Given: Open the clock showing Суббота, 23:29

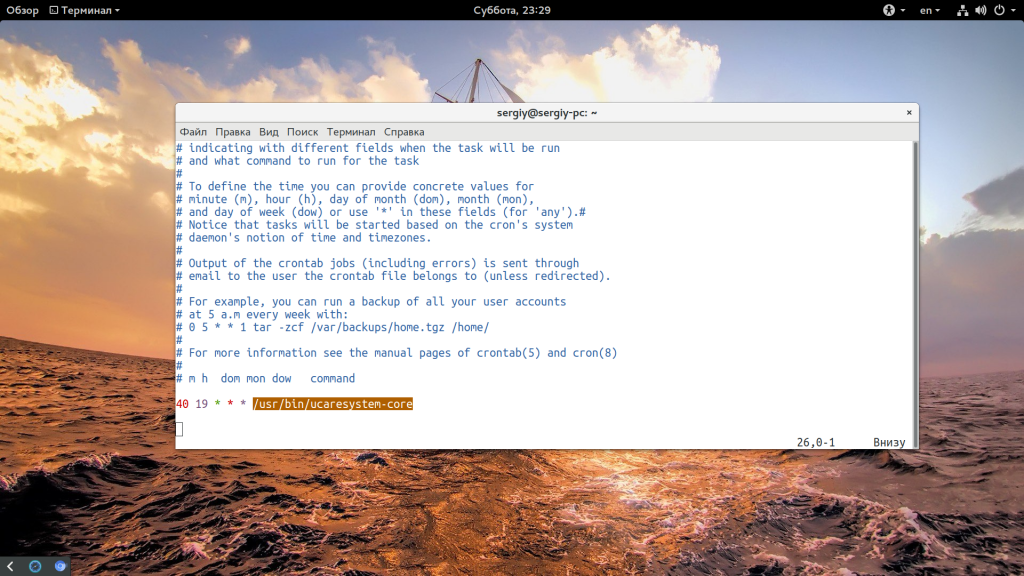Looking at the screenshot, I should pyautogui.click(x=511, y=10).
